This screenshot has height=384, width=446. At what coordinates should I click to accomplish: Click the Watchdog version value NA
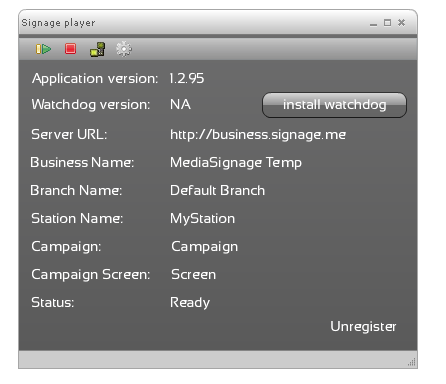pos(180,105)
